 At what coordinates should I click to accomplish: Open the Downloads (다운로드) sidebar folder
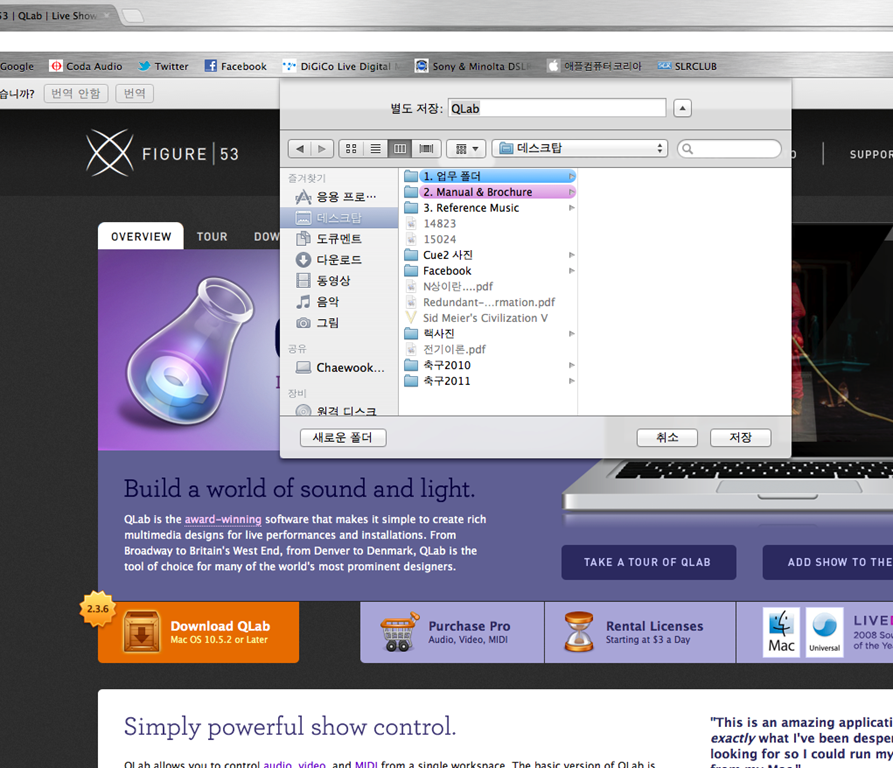tap(339, 260)
